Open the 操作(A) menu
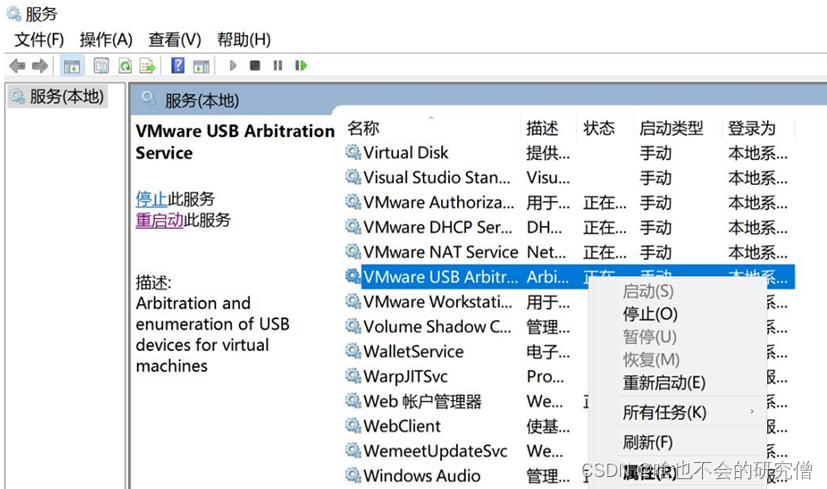827x489 pixels. pyautogui.click(x=106, y=40)
